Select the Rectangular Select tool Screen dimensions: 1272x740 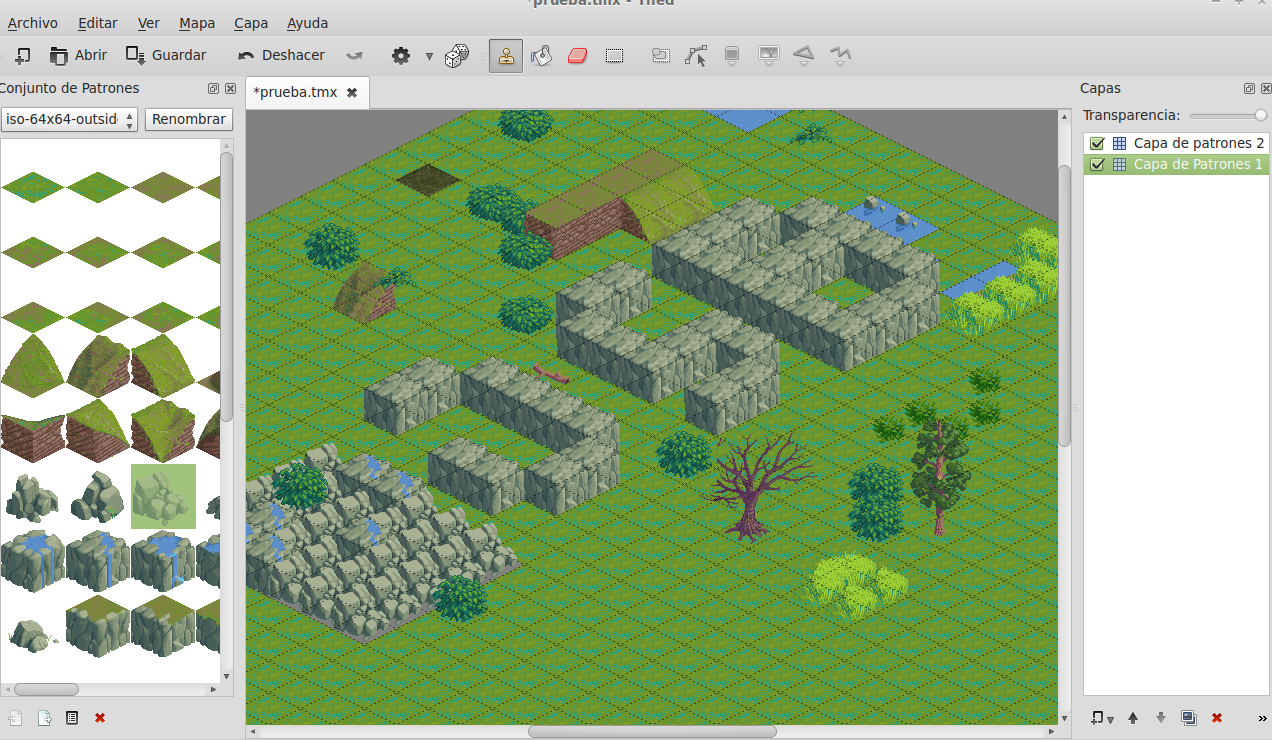(x=614, y=56)
